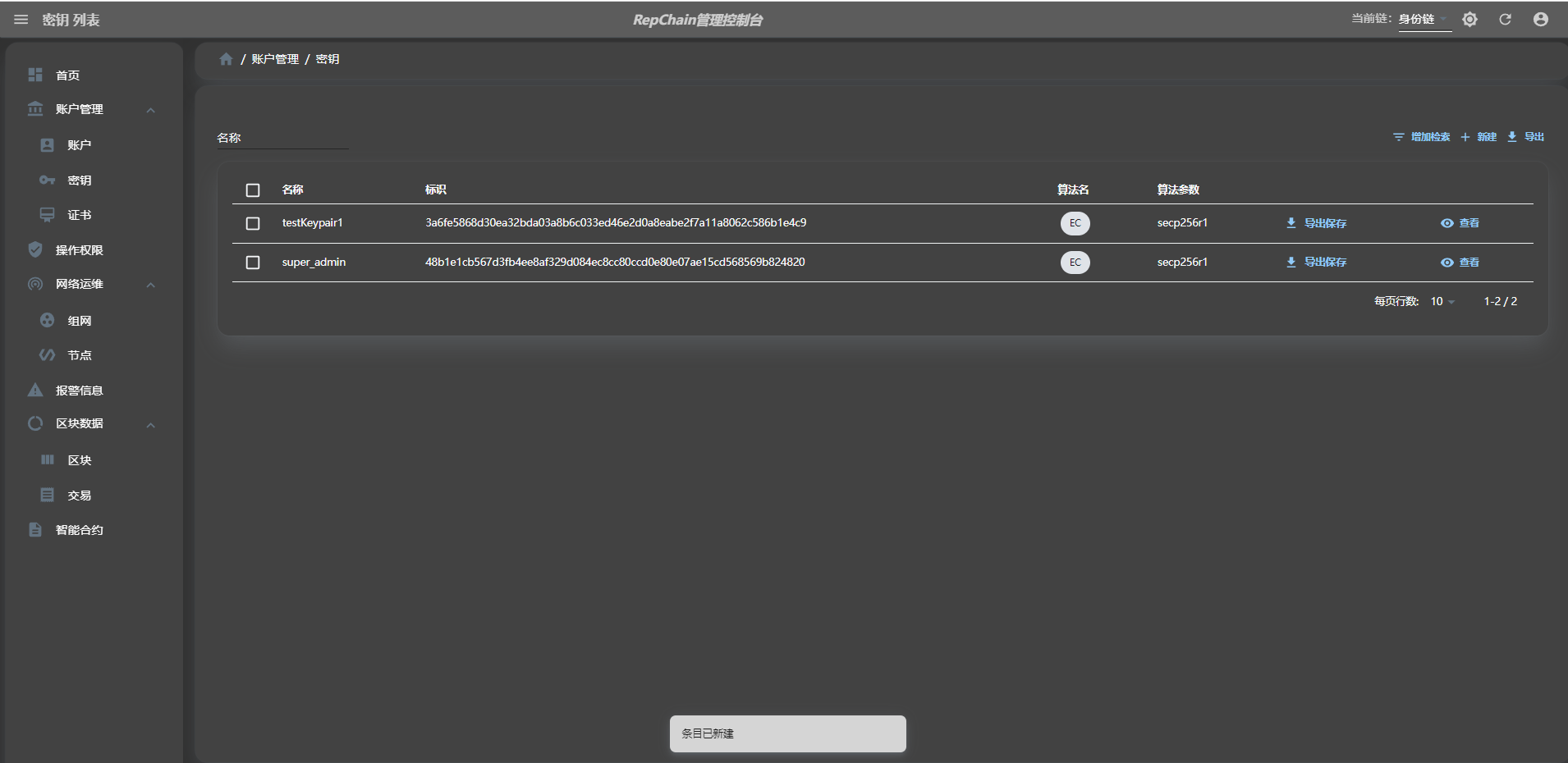
Task: Click the 账户管理 bank icon in sidebar
Action: coord(35,108)
